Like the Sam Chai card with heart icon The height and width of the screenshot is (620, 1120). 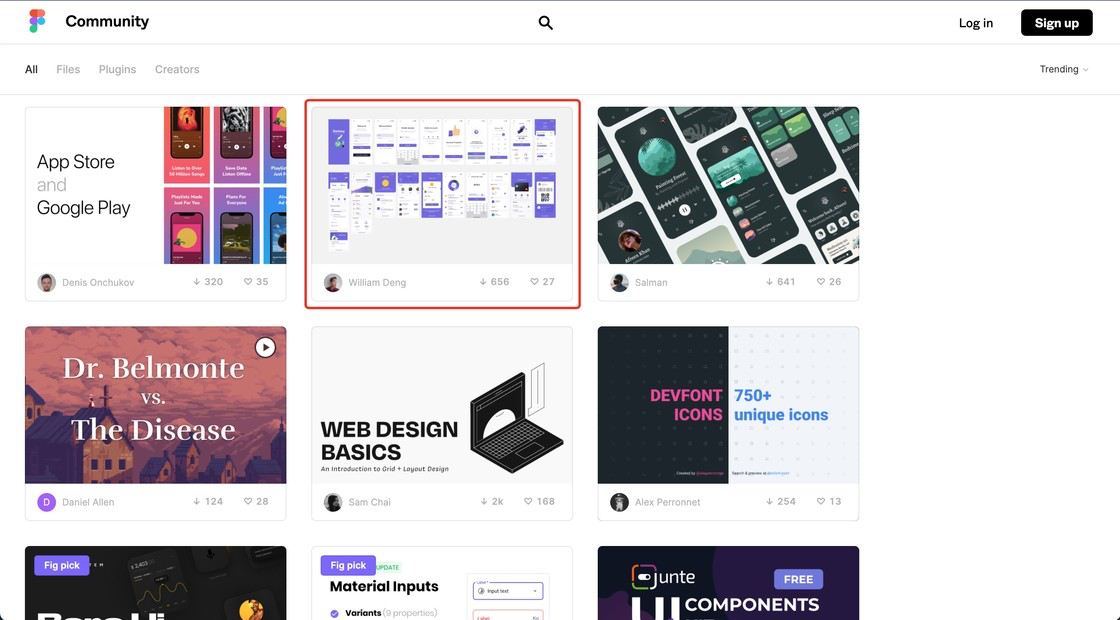pos(529,501)
